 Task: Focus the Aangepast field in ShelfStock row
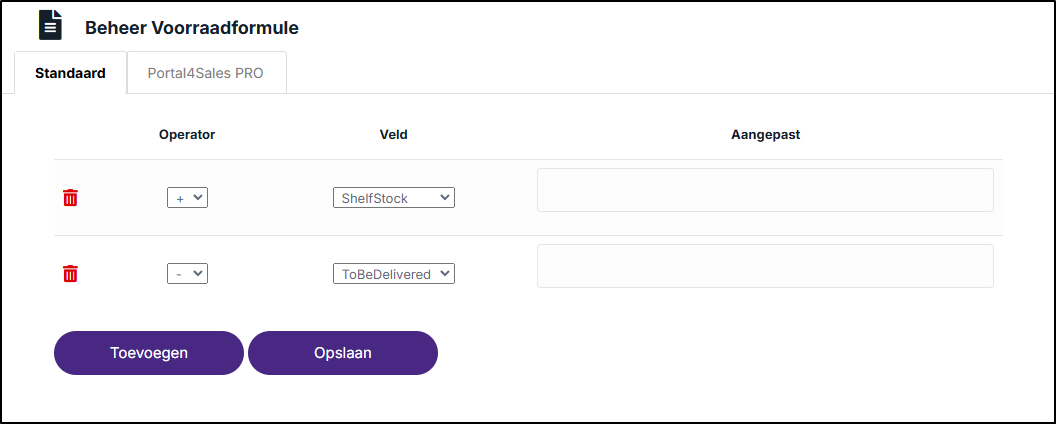765,190
